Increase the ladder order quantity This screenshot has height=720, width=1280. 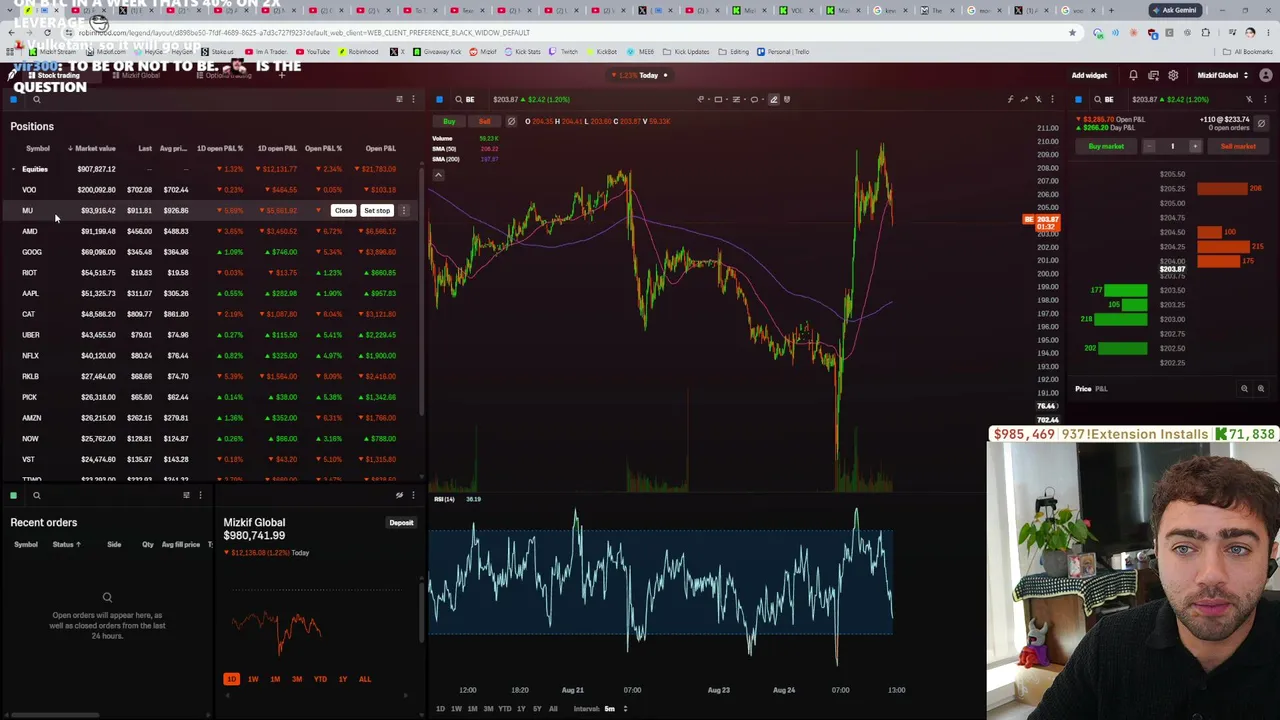coord(1195,146)
